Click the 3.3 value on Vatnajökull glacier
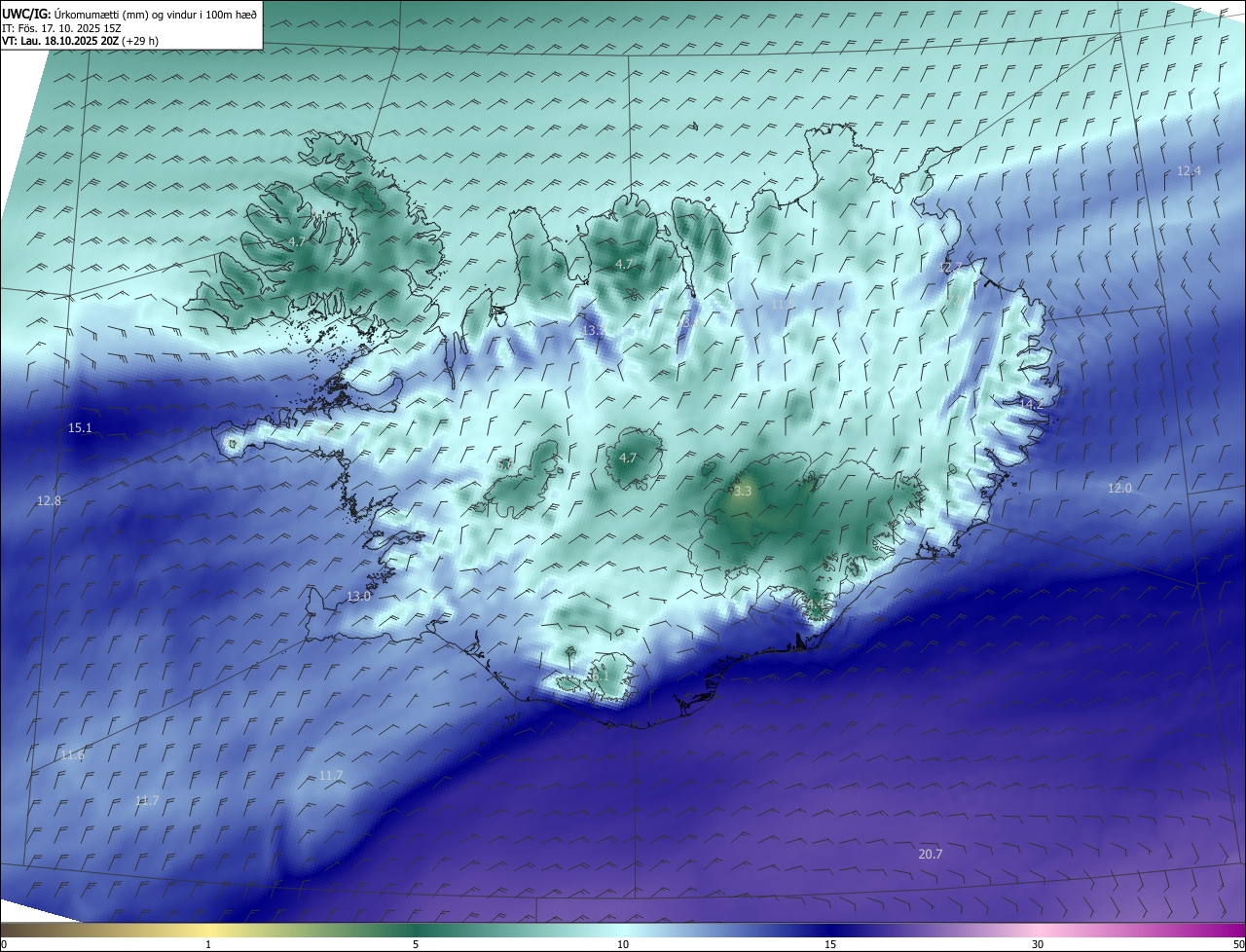The width and height of the screenshot is (1246, 952). pos(743,492)
